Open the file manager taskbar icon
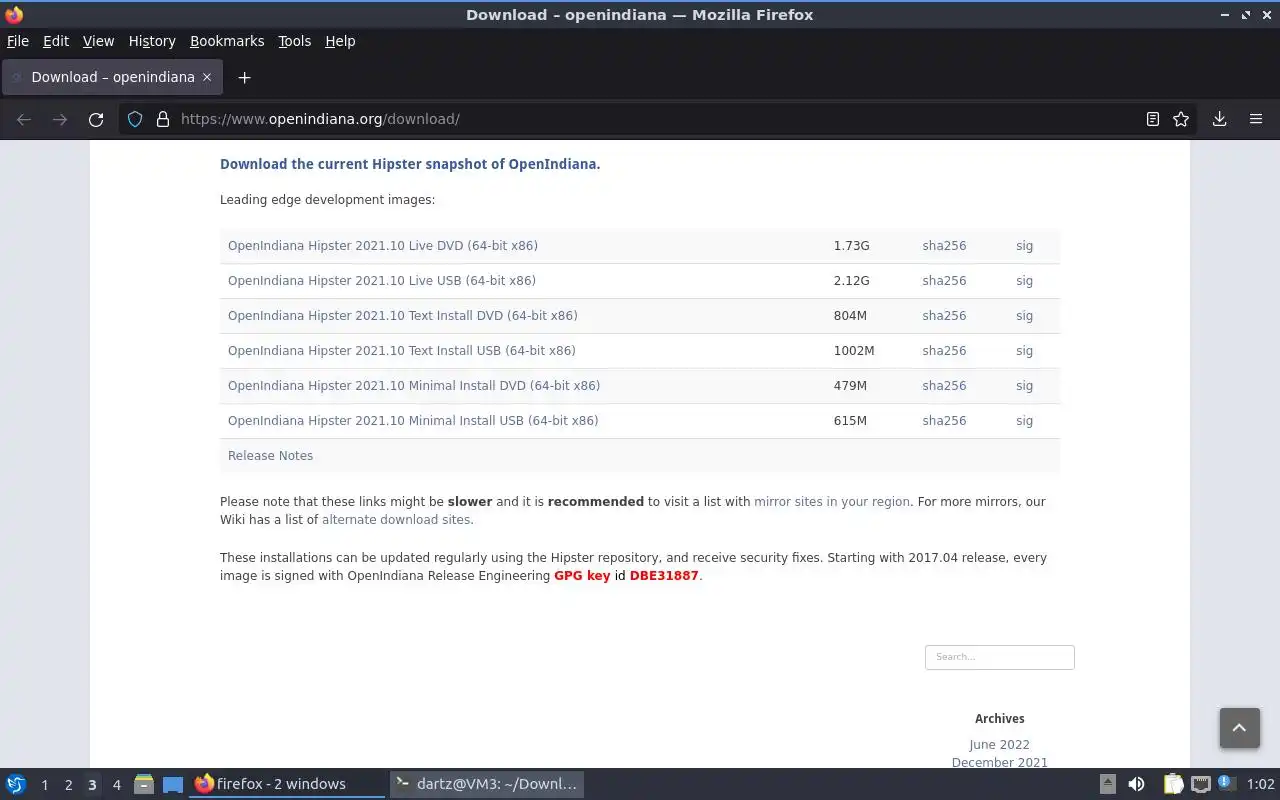The height and width of the screenshot is (800, 1280). pos(144,784)
